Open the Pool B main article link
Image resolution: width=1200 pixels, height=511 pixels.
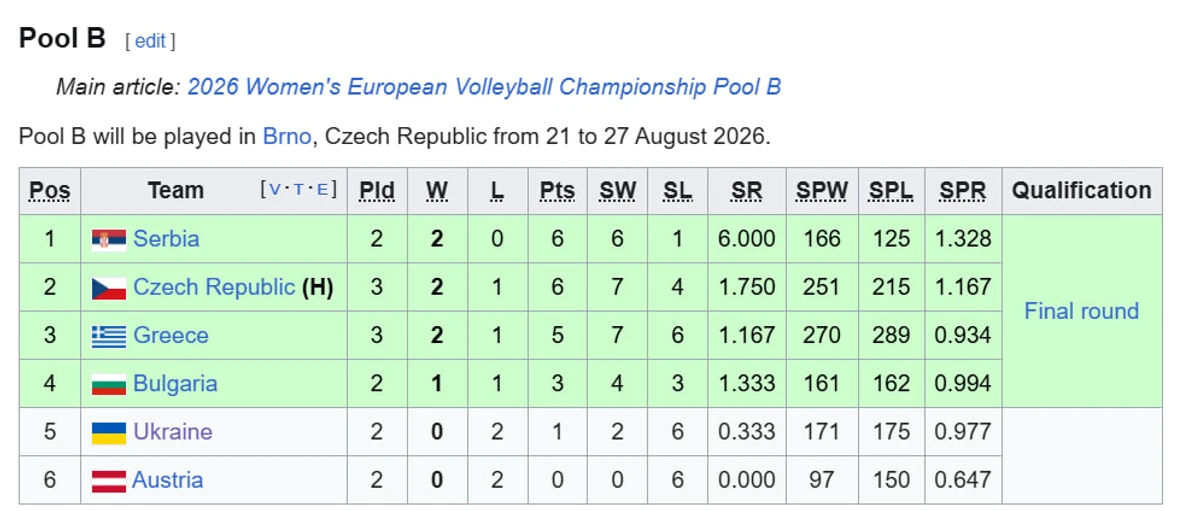tap(484, 87)
